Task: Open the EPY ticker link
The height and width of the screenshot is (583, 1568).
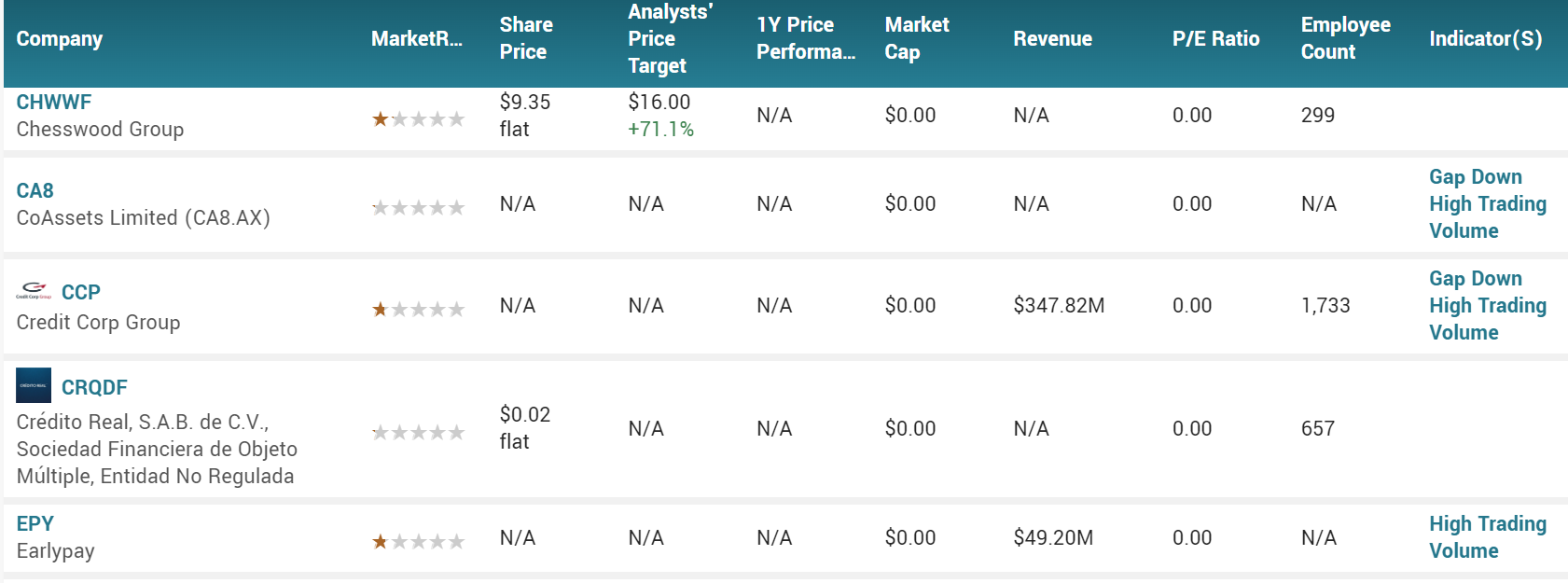Action: (x=35, y=524)
